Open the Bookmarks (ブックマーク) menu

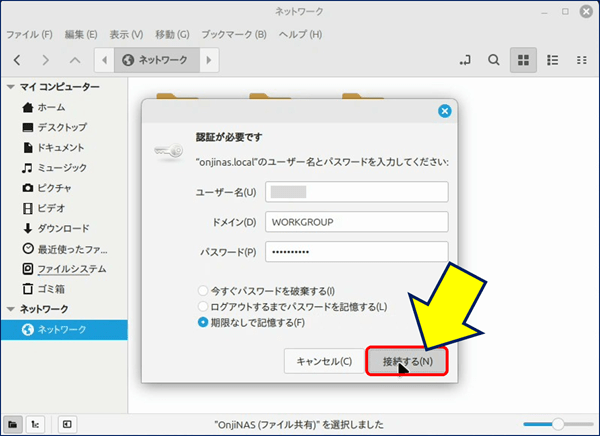click(x=234, y=34)
